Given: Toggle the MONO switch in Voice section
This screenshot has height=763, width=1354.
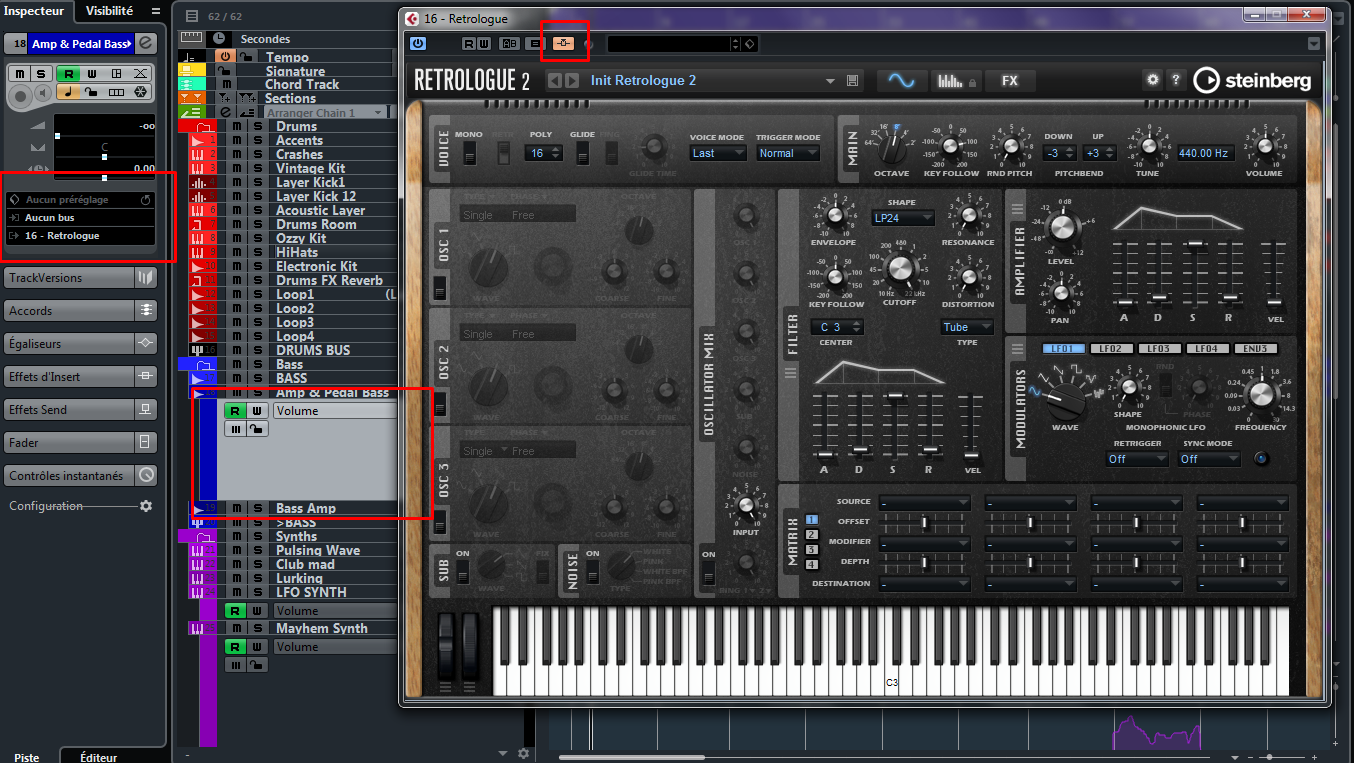Looking at the screenshot, I should point(469,153).
